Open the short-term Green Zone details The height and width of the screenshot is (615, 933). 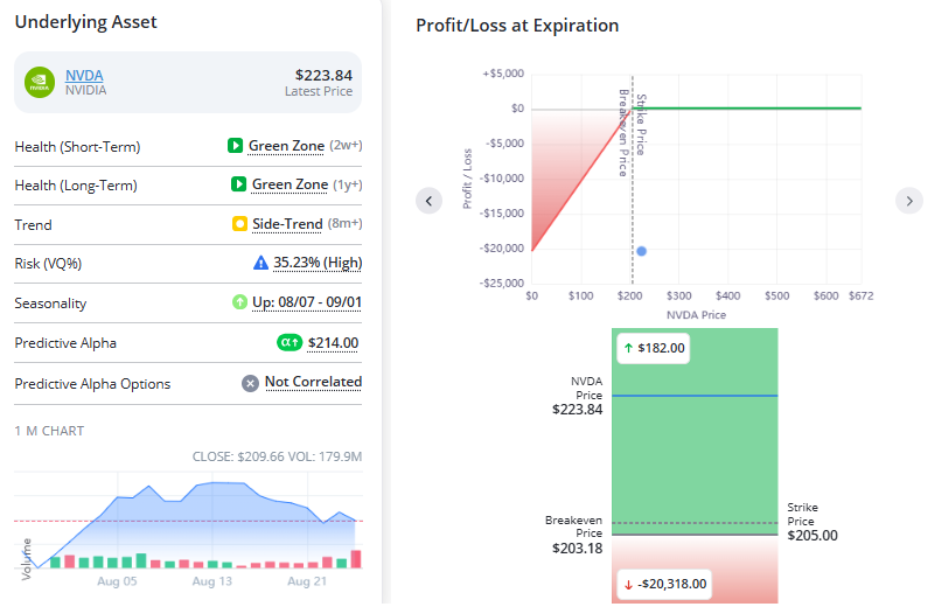[x=286, y=146]
